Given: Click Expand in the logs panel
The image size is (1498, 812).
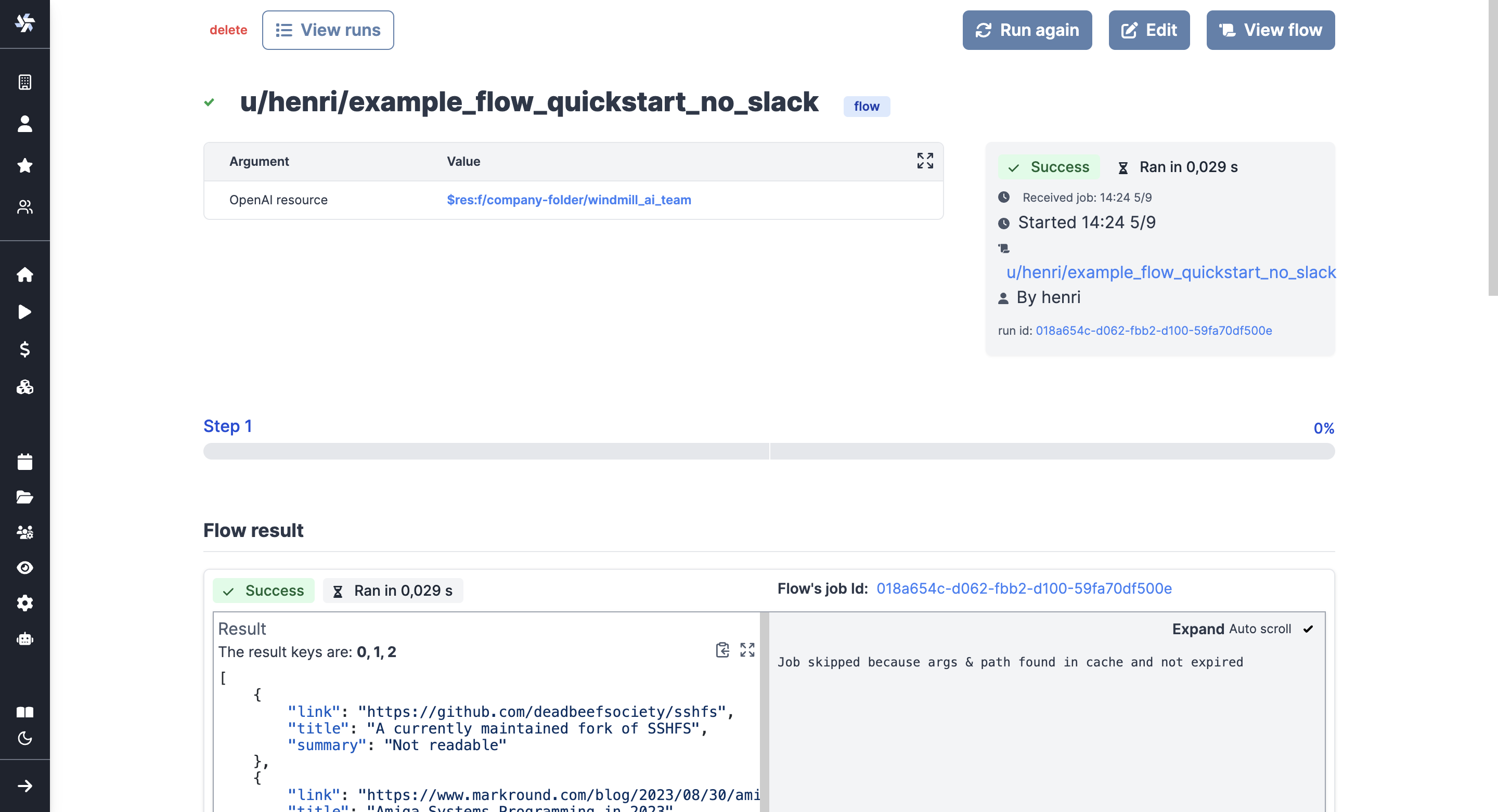Looking at the screenshot, I should [x=1198, y=630].
